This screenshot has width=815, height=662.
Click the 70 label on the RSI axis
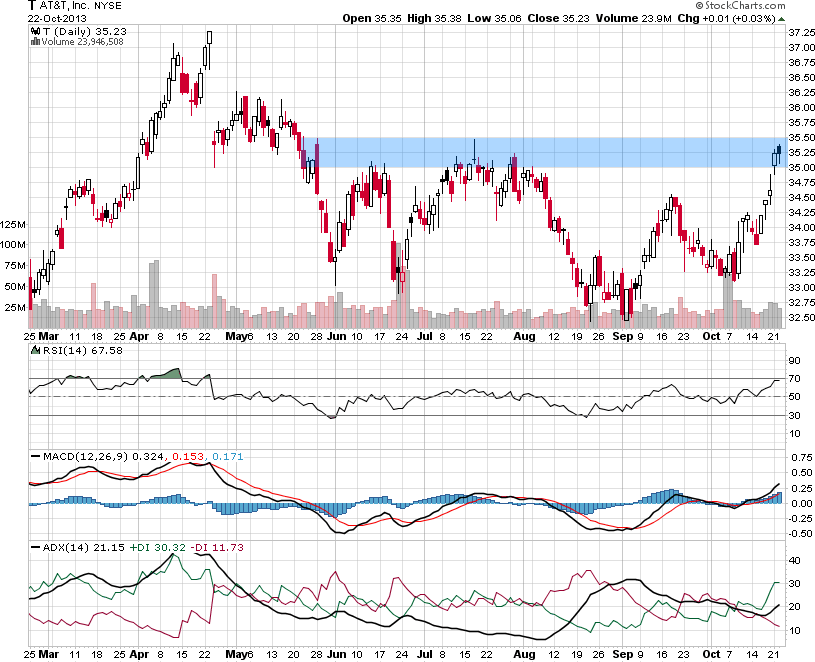794,379
